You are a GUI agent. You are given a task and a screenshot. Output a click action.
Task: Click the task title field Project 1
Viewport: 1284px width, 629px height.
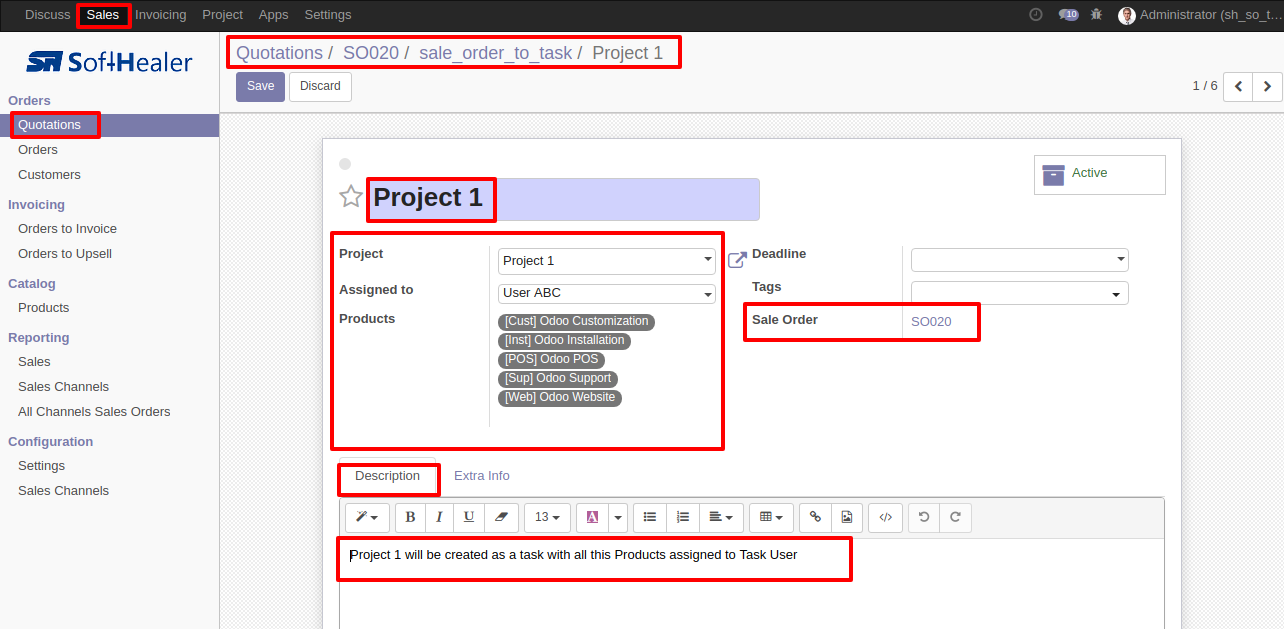pyautogui.click(x=563, y=199)
